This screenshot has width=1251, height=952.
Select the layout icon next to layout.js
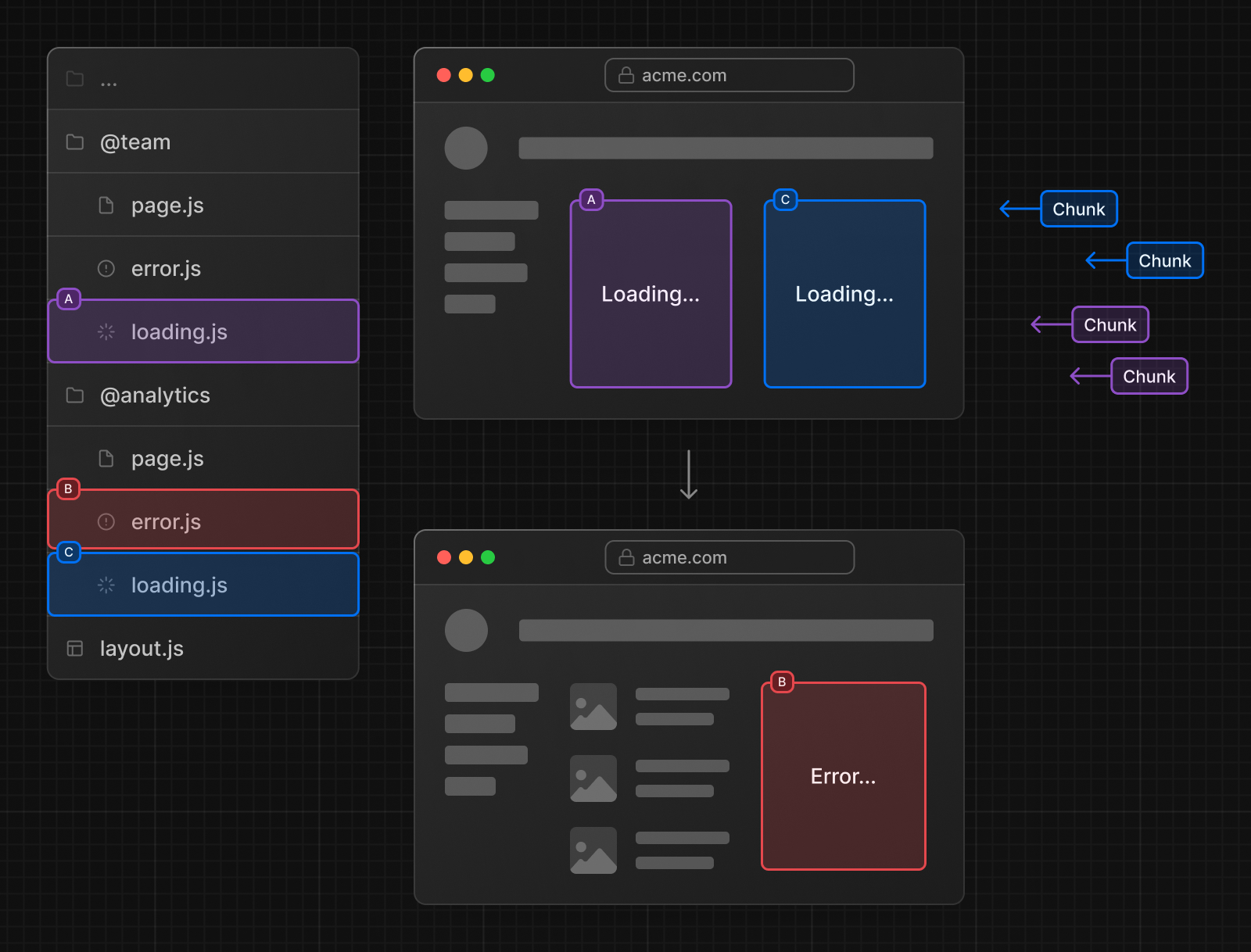point(74,648)
